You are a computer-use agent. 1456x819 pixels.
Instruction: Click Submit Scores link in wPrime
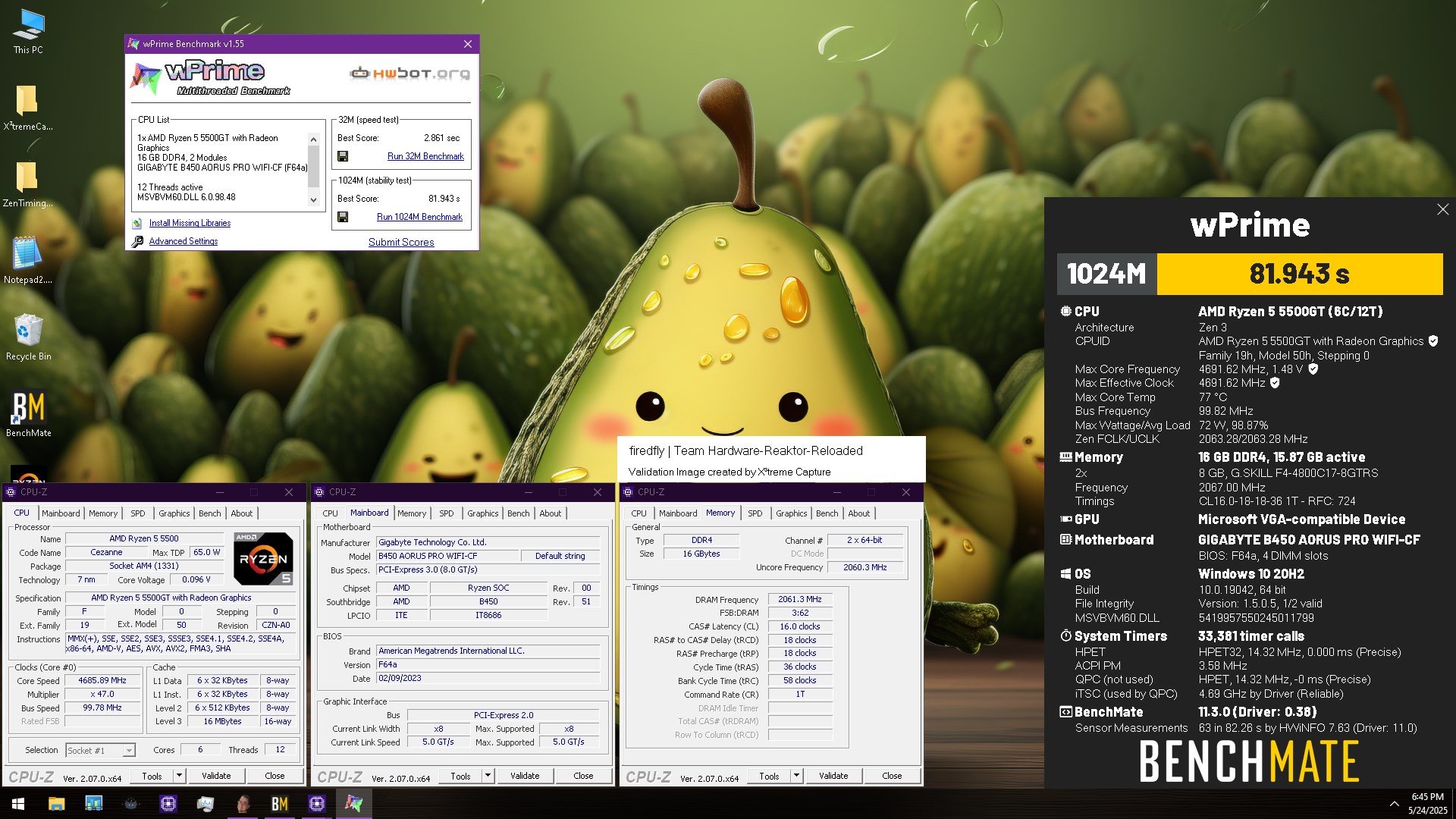point(401,242)
